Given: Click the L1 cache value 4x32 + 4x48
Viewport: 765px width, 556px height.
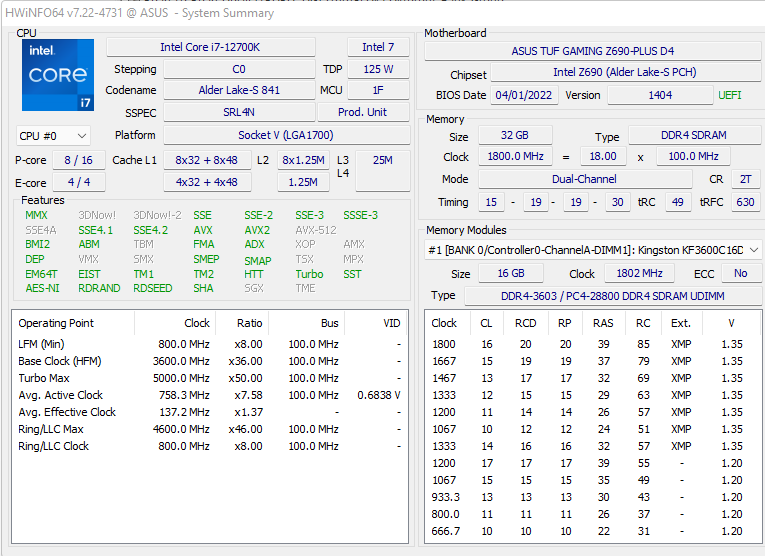Looking at the screenshot, I should (207, 182).
